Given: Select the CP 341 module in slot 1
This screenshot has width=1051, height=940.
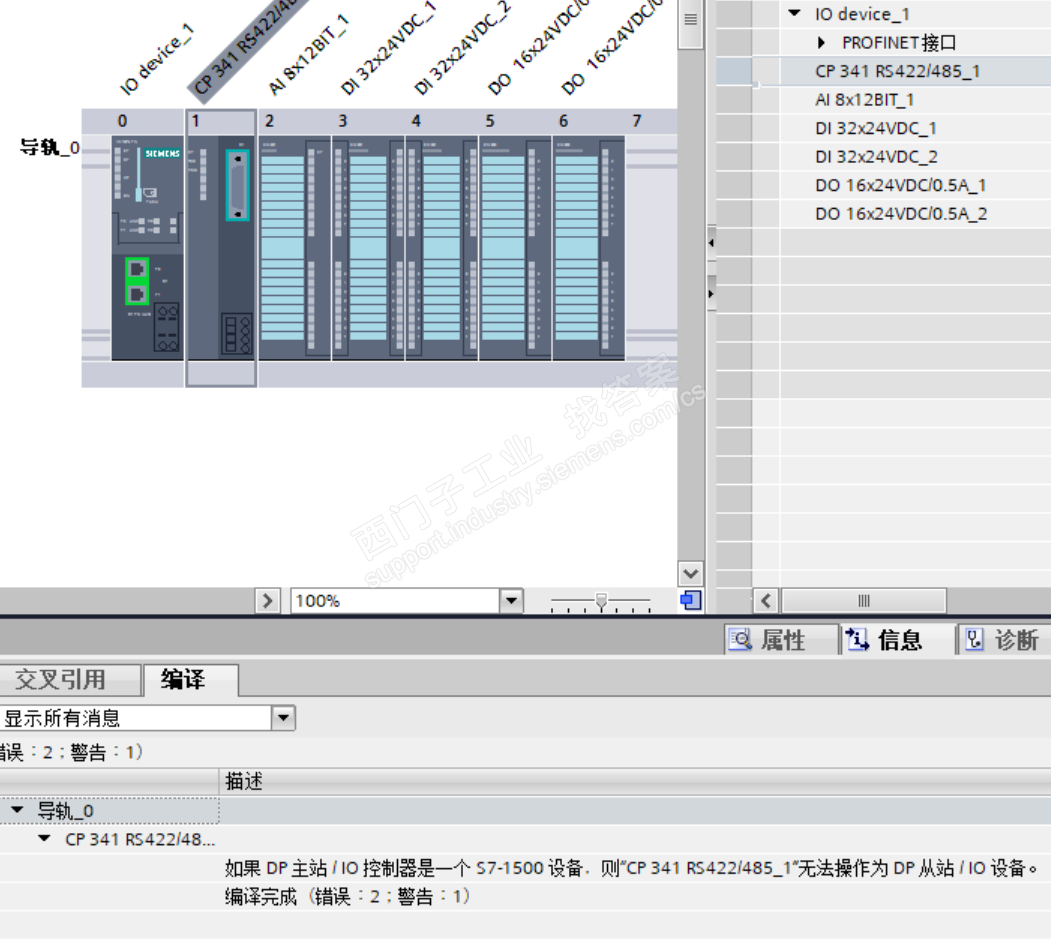Looking at the screenshot, I should pos(221,248).
